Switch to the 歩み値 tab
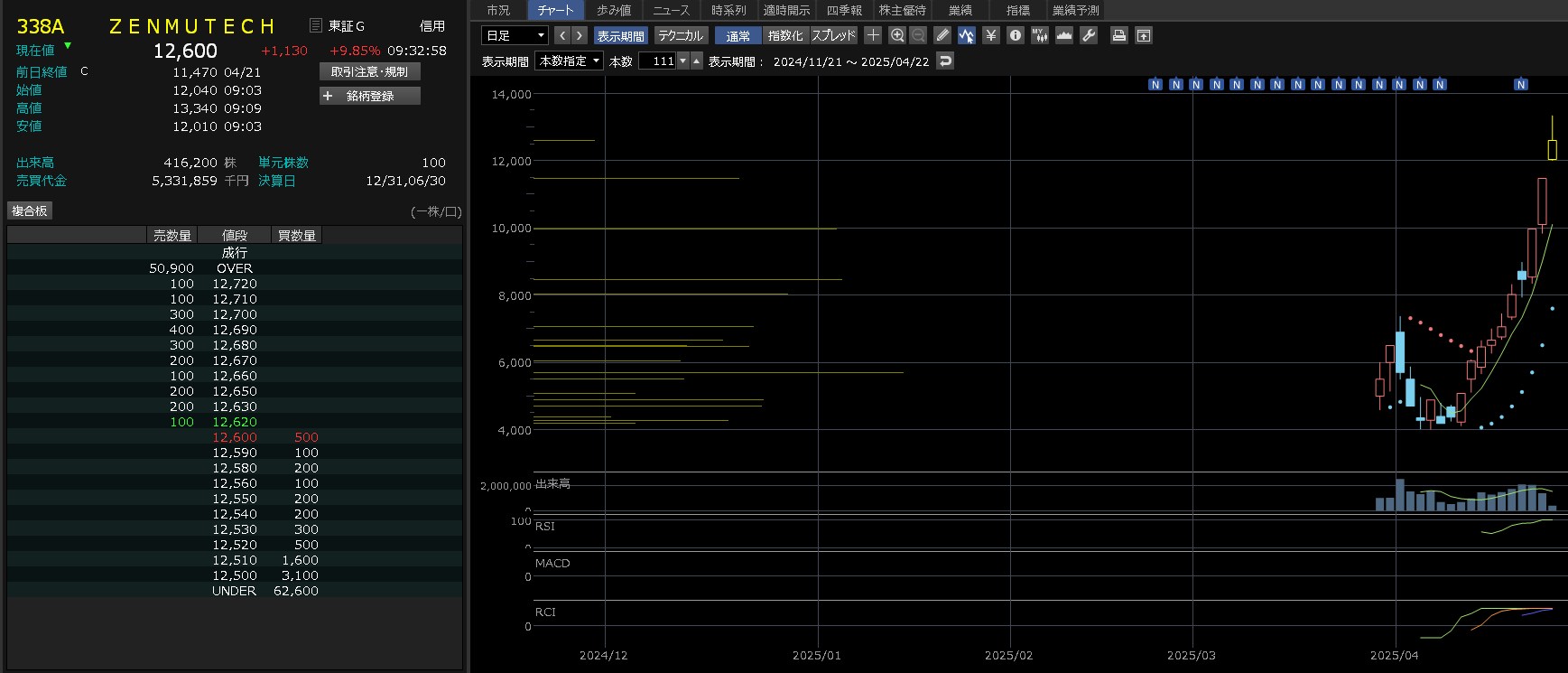The image size is (1568, 673). coord(614,10)
